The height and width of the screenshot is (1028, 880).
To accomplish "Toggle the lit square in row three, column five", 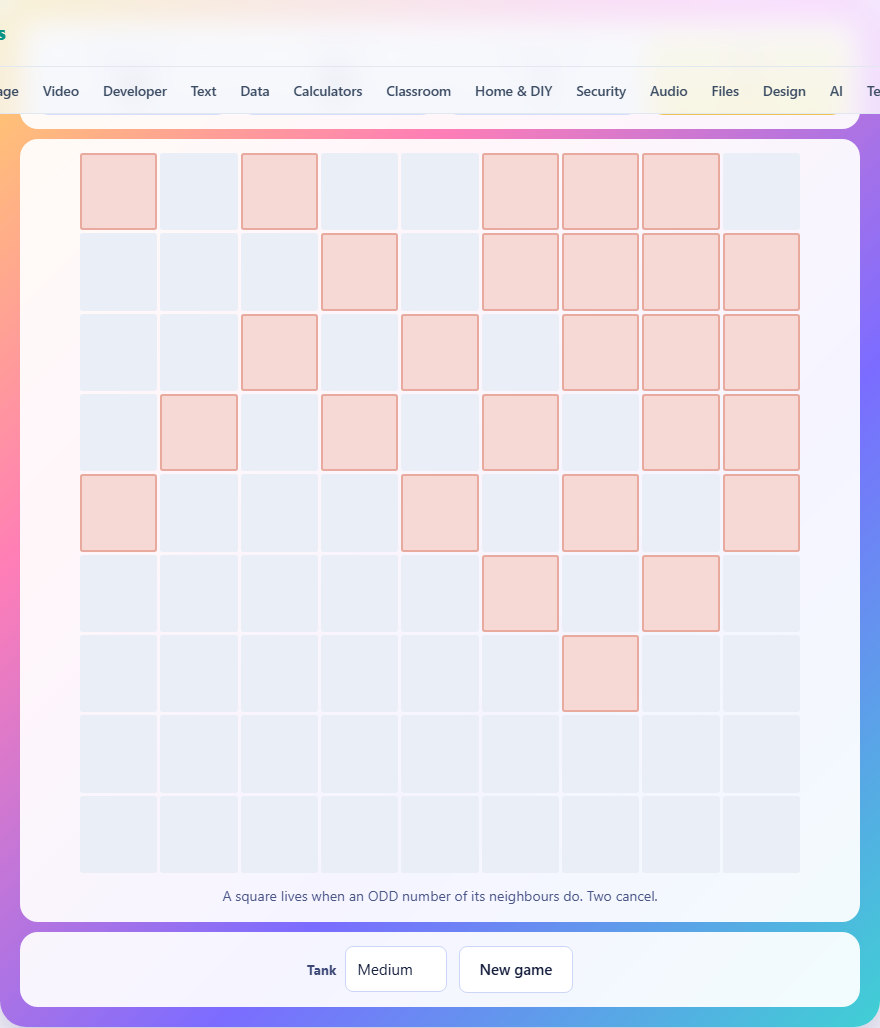I will click(x=440, y=352).
